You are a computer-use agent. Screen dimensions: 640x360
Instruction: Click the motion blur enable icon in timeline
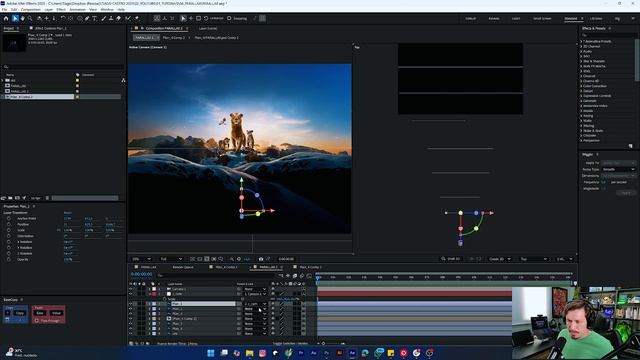[302, 276]
